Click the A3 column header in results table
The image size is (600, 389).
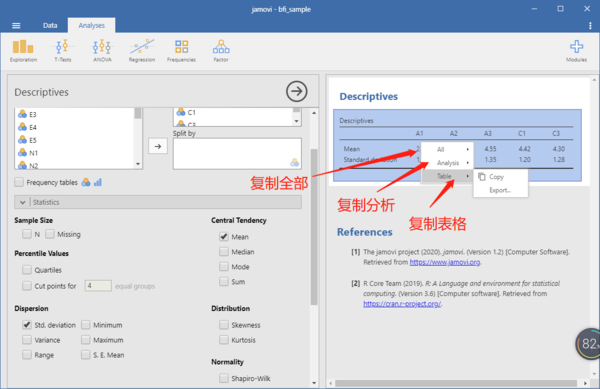tap(488, 133)
